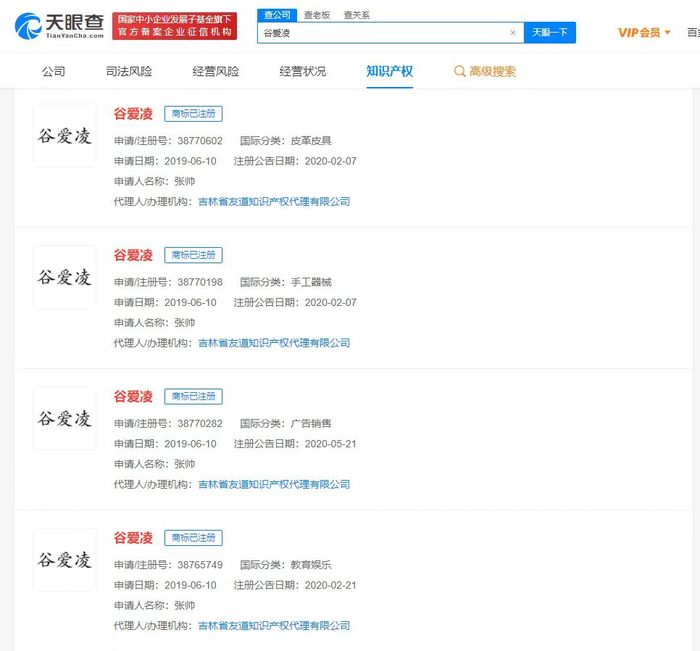Switch to the 经营风险 tab
Screen dimensions: 700x651
coord(216,71)
